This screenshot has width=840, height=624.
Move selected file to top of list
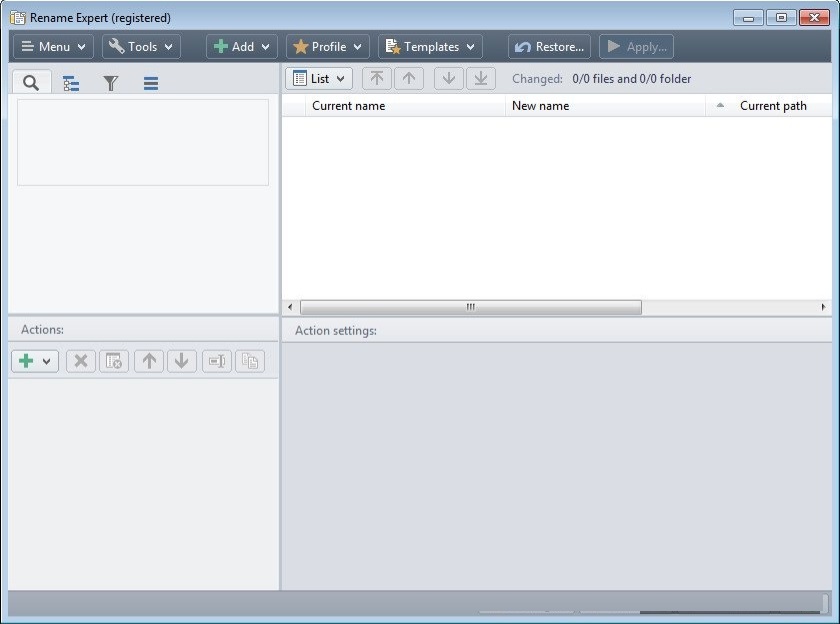(377, 79)
